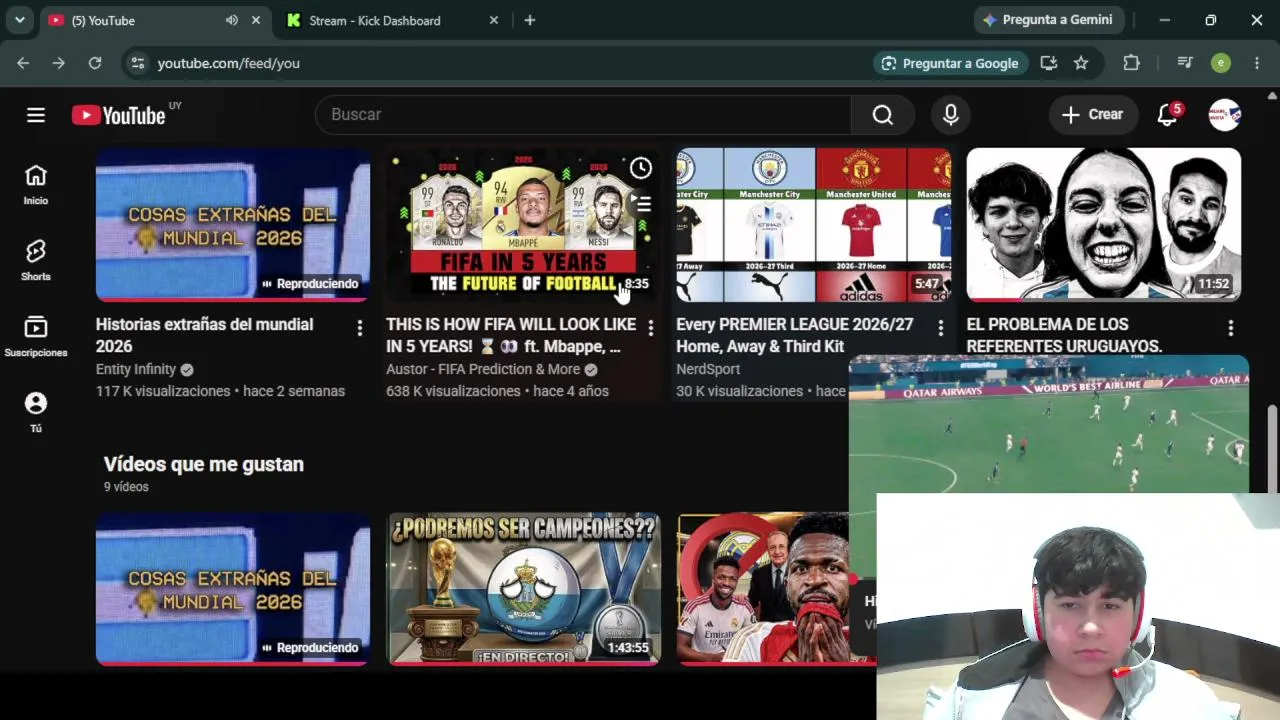The width and height of the screenshot is (1280, 720).
Task: Open the browser extensions puzzle icon
Action: coord(1131,63)
